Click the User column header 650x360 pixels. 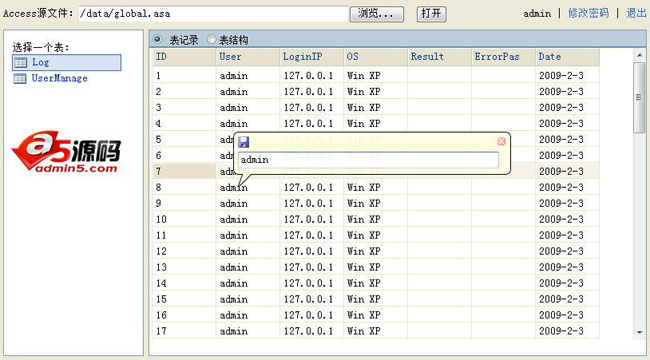tap(248, 57)
